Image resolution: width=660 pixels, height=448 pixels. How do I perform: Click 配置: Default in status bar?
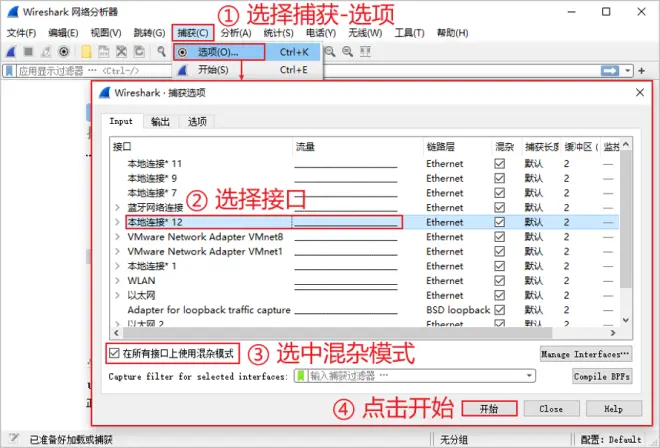click(x=610, y=440)
